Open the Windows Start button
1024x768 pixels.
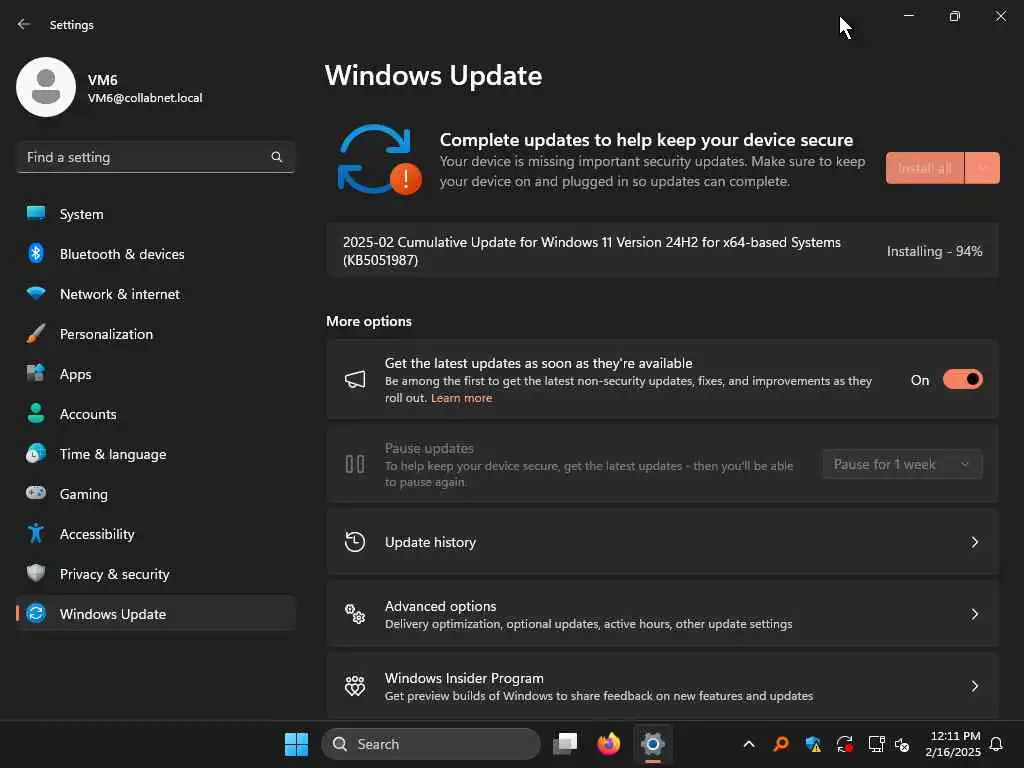click(x=296, y=744)
